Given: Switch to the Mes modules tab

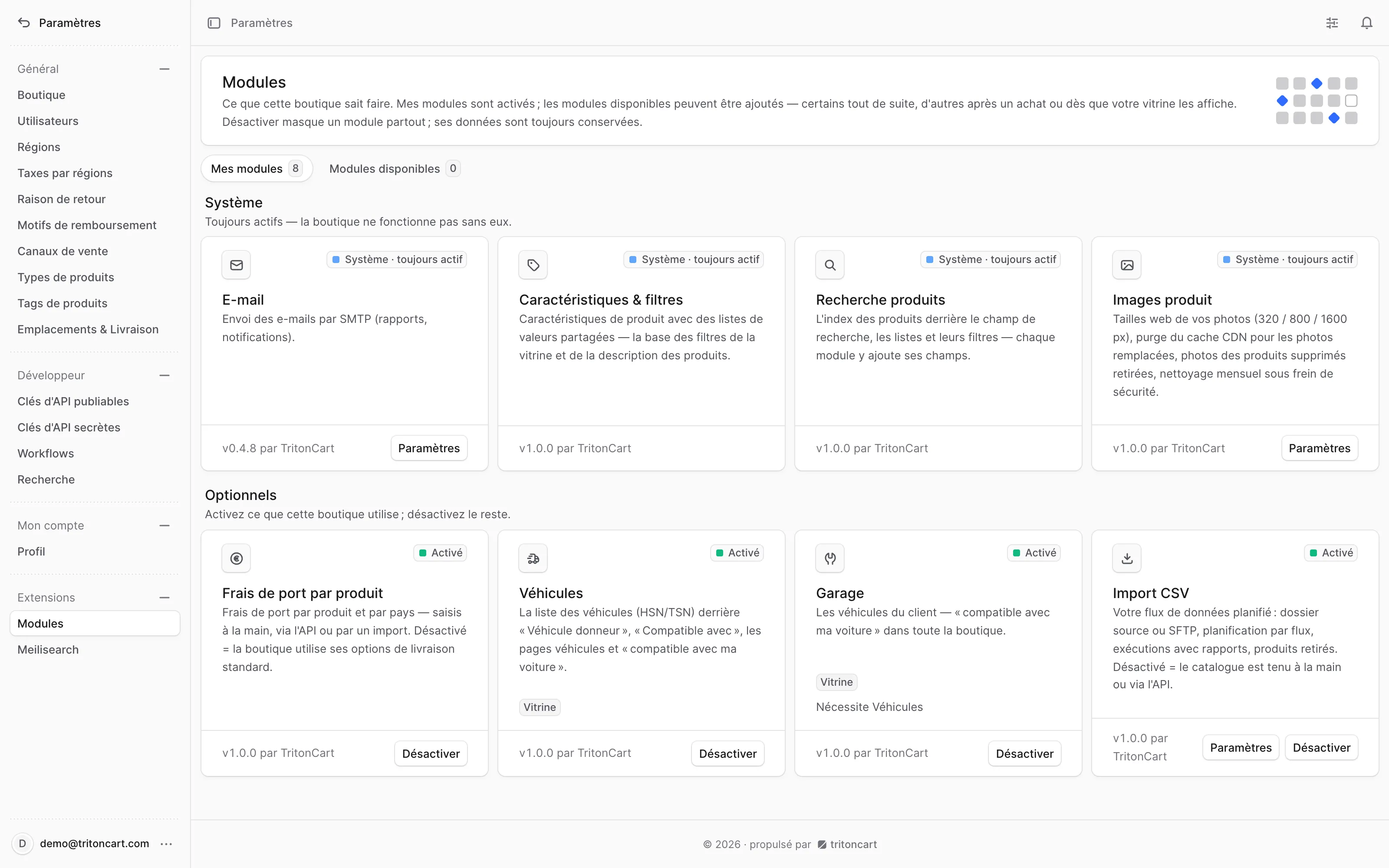Looking at the screenshot, I should pos(257,168).
